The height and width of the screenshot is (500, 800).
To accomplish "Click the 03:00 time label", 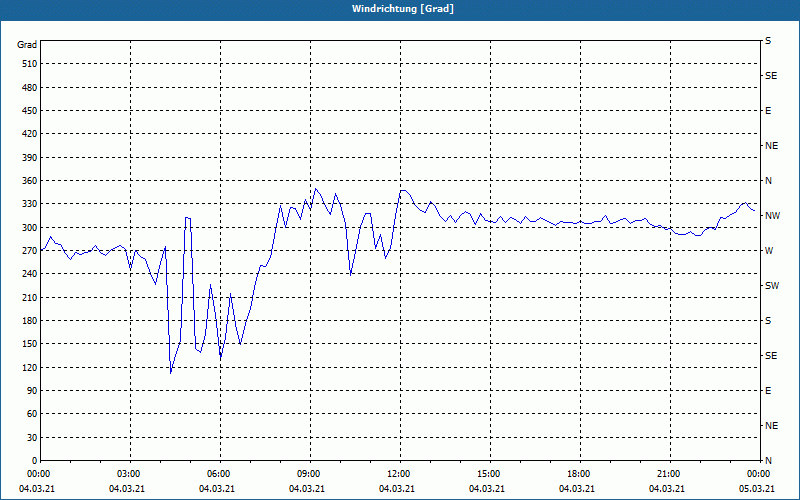I will 129,474.
